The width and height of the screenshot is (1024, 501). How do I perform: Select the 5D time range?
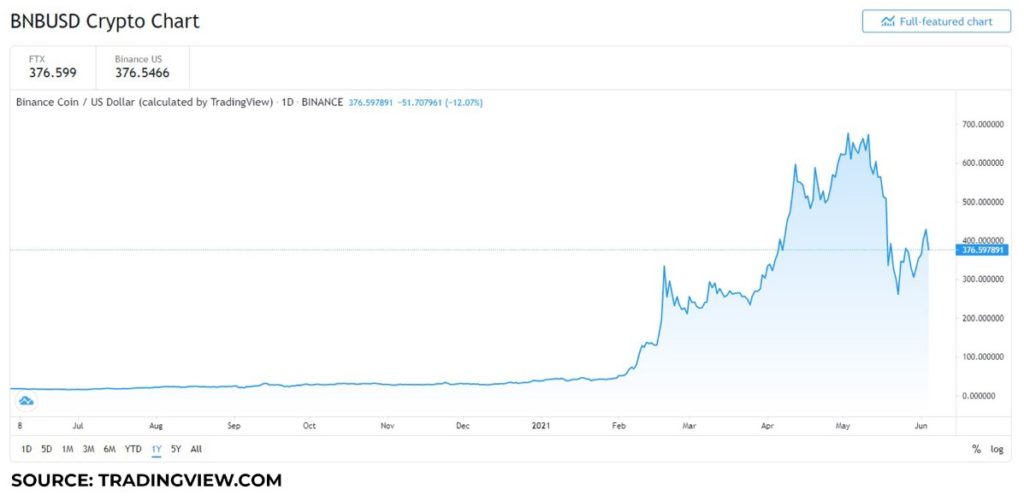click(46, 449)
